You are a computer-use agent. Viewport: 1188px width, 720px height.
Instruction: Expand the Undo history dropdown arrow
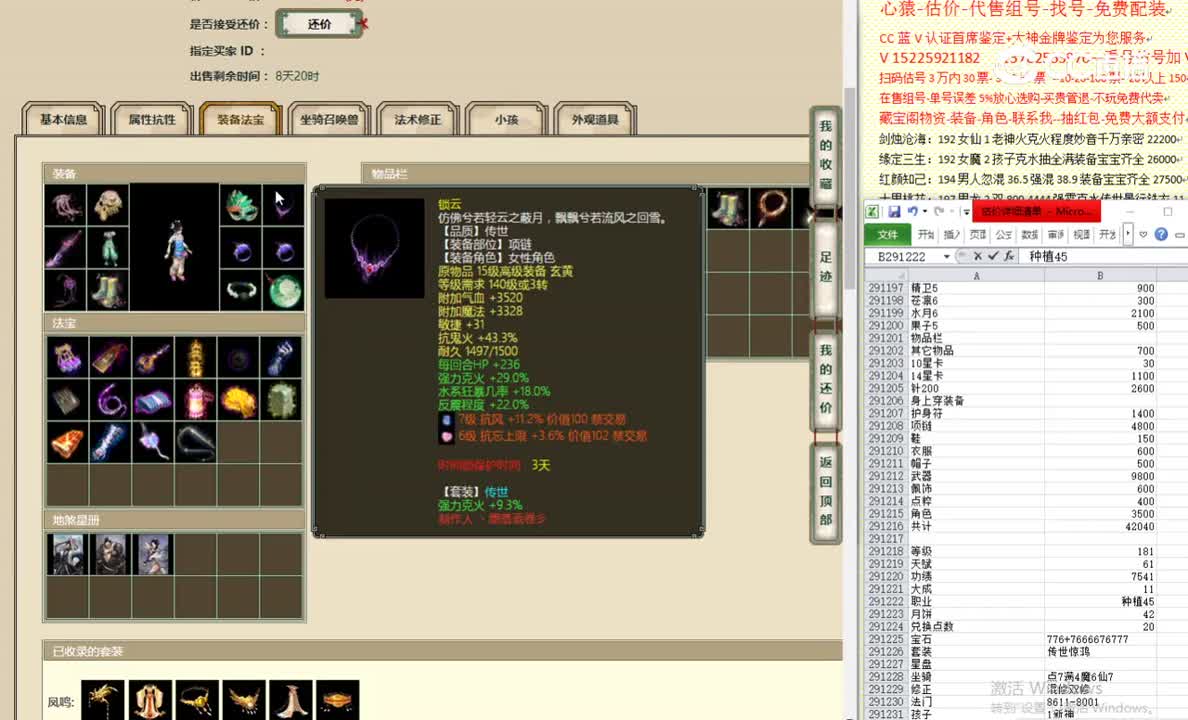pyautogui.click(x=924, y=211)
